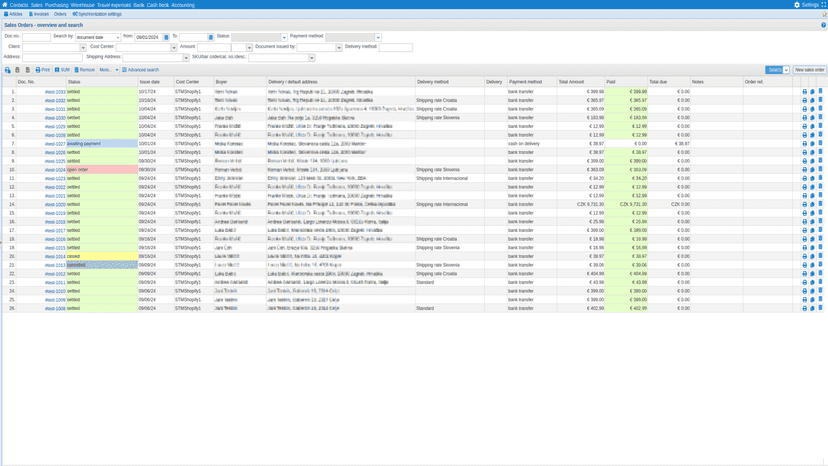This screenshot has width=828, height=466.
Task: Click the Address input field
Action: coord(52,58)
